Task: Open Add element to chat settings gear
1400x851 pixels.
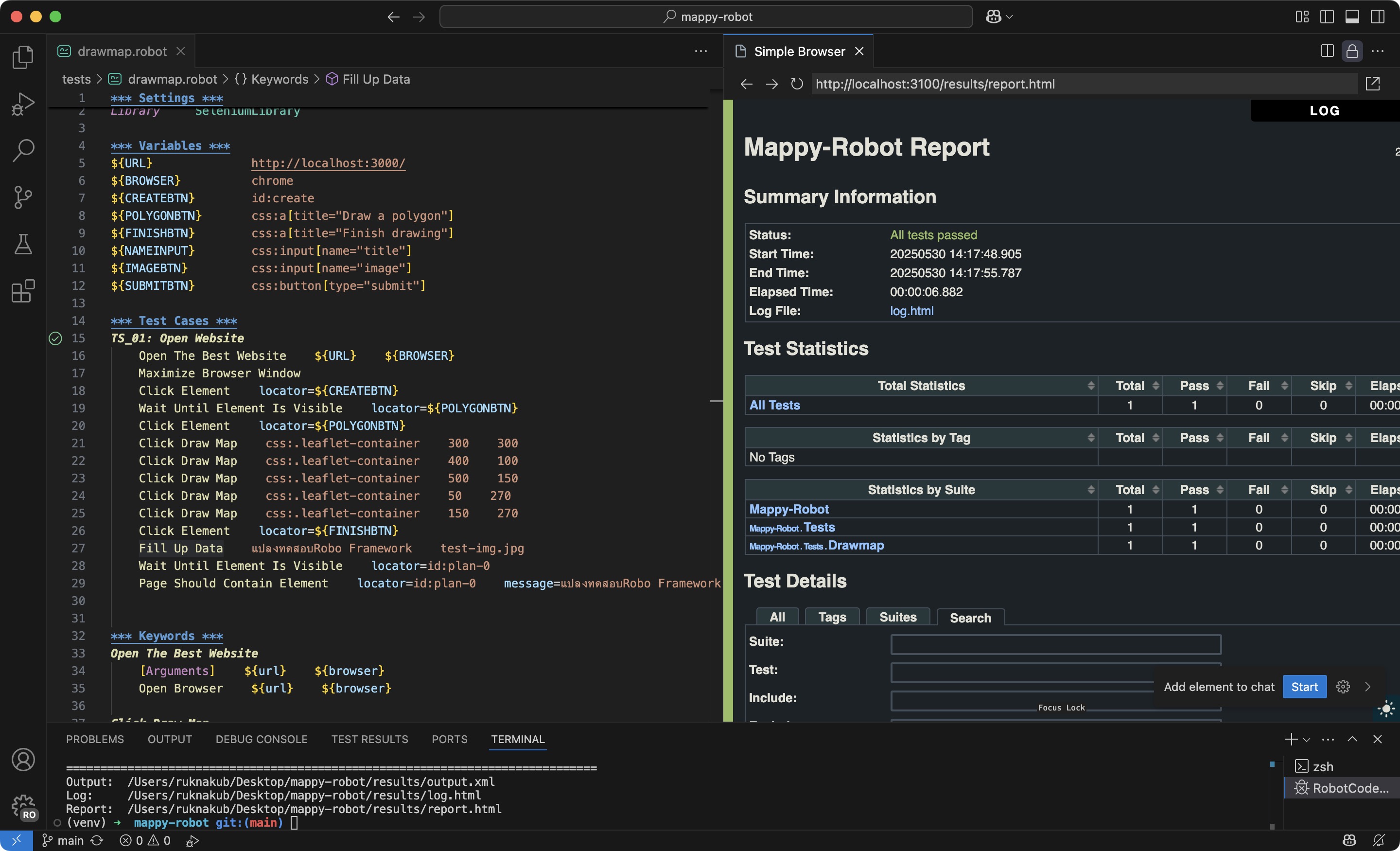Action: (1343, 687)
